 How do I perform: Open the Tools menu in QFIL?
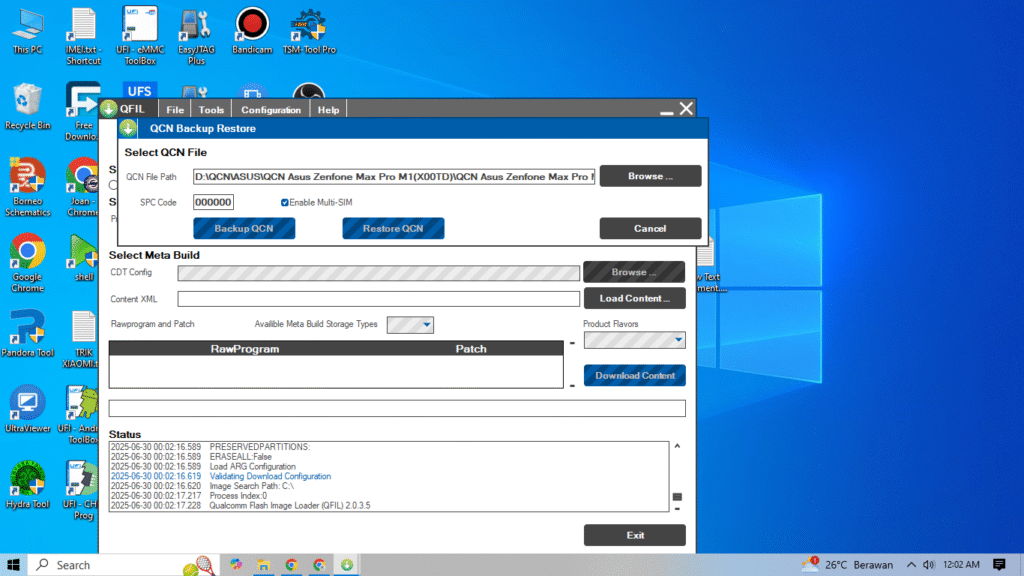[211, 110]
